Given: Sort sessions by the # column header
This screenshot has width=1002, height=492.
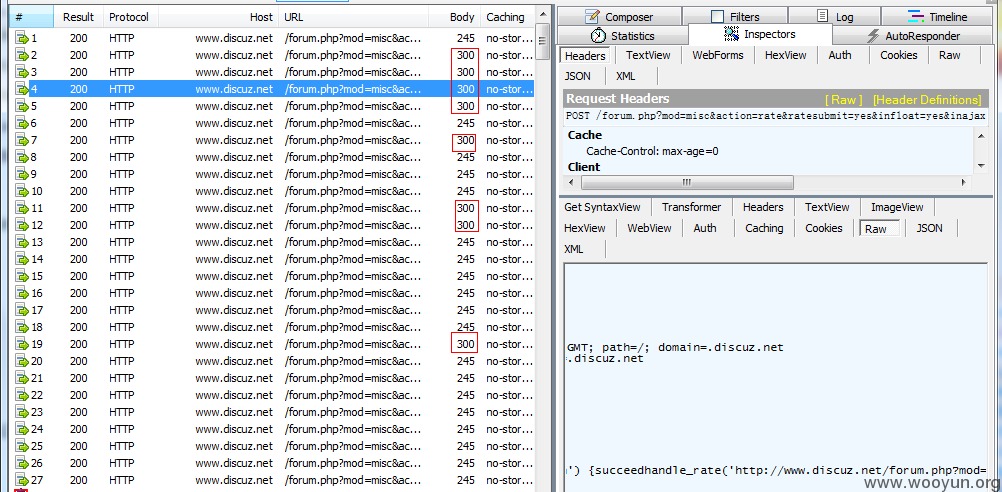Looking at the screenshot, I should (x=31, y=17).
